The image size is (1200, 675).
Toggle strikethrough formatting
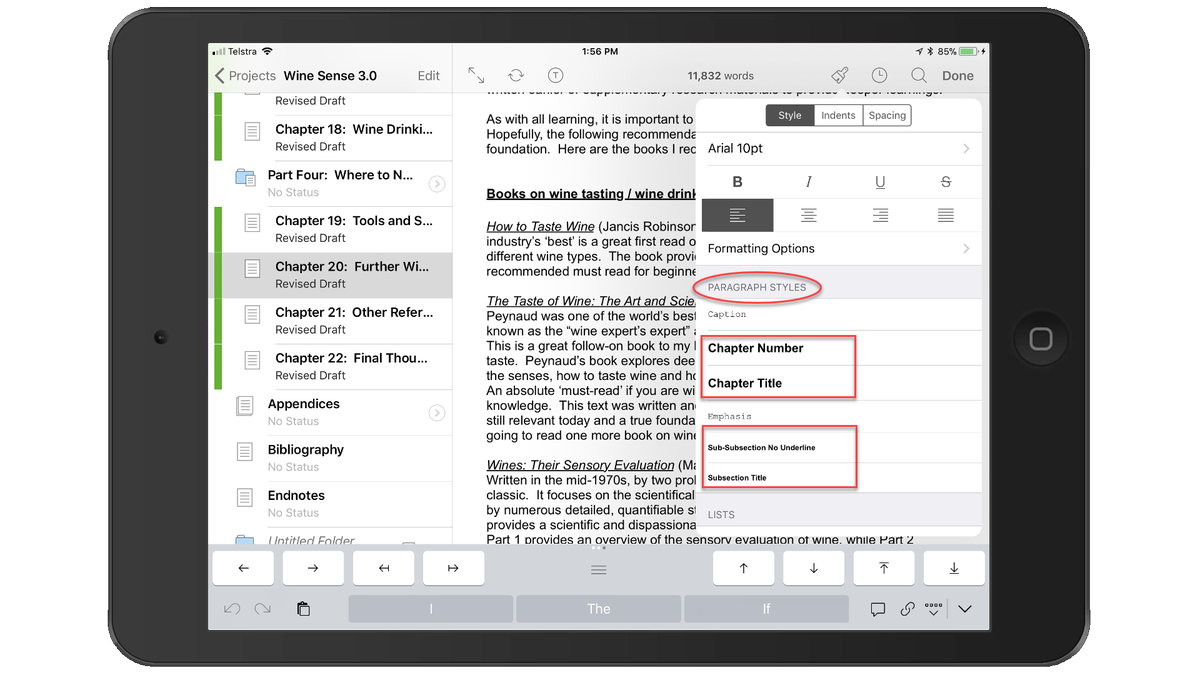946,182
